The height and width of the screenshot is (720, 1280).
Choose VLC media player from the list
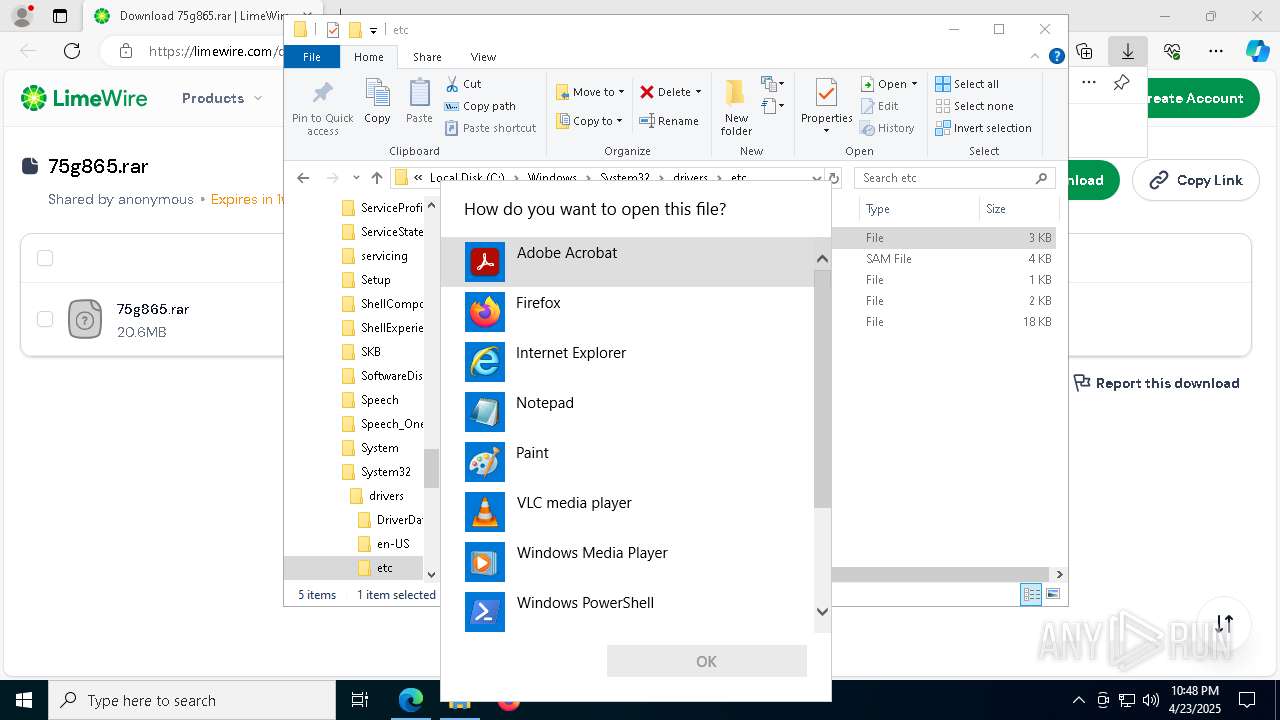coord(627,512)
